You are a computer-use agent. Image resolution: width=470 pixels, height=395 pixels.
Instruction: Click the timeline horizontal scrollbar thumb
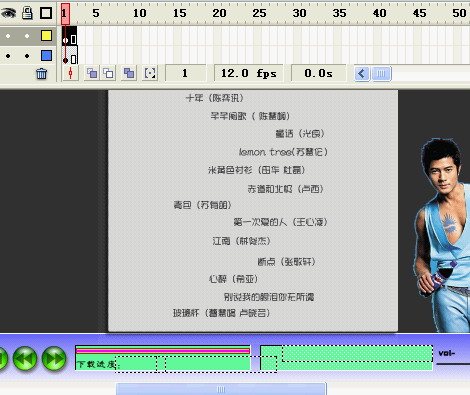pyautogui.click(x=381, y=73)
